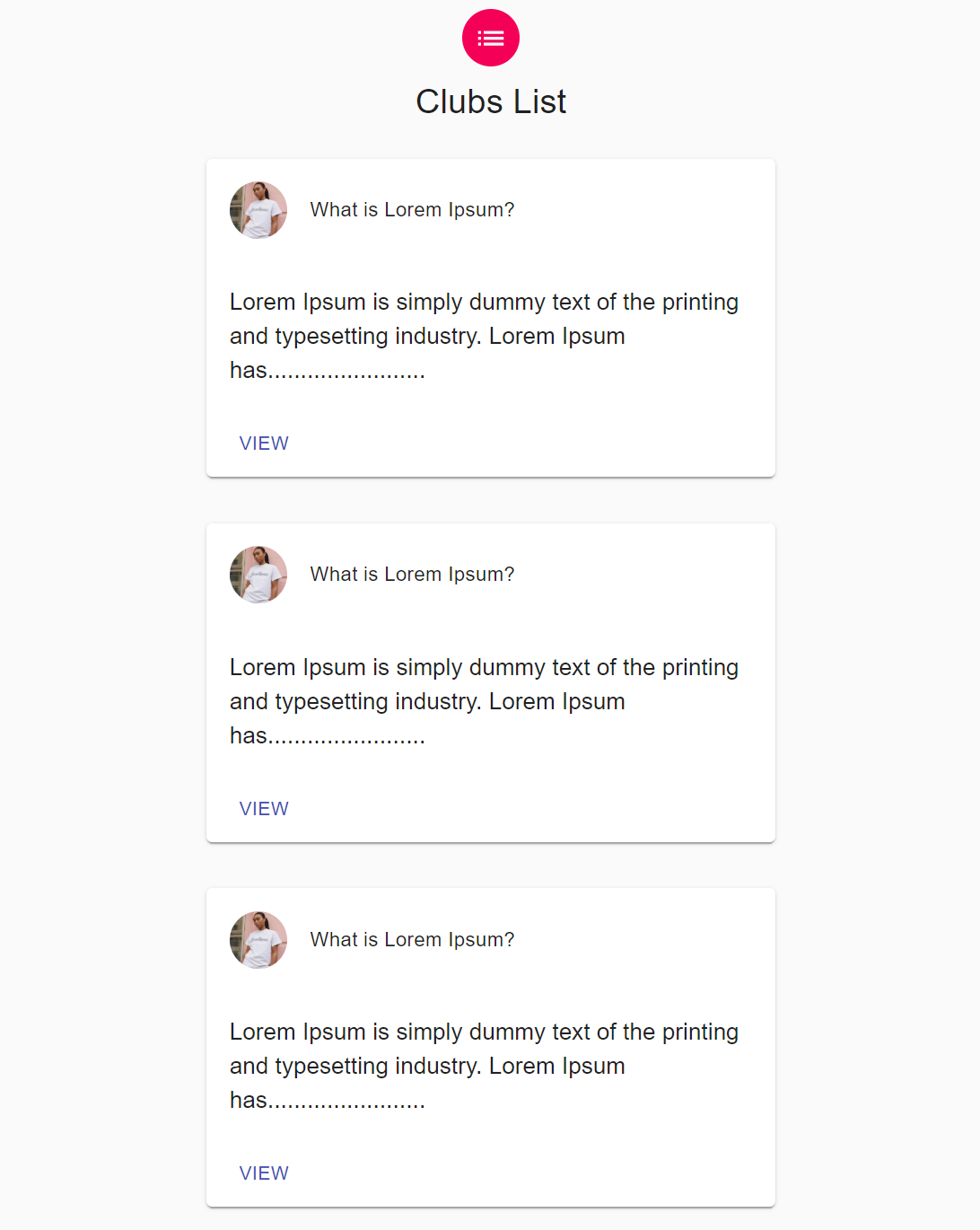Click the description text in third card
980x1230 pixels.
click(484, 1067)
